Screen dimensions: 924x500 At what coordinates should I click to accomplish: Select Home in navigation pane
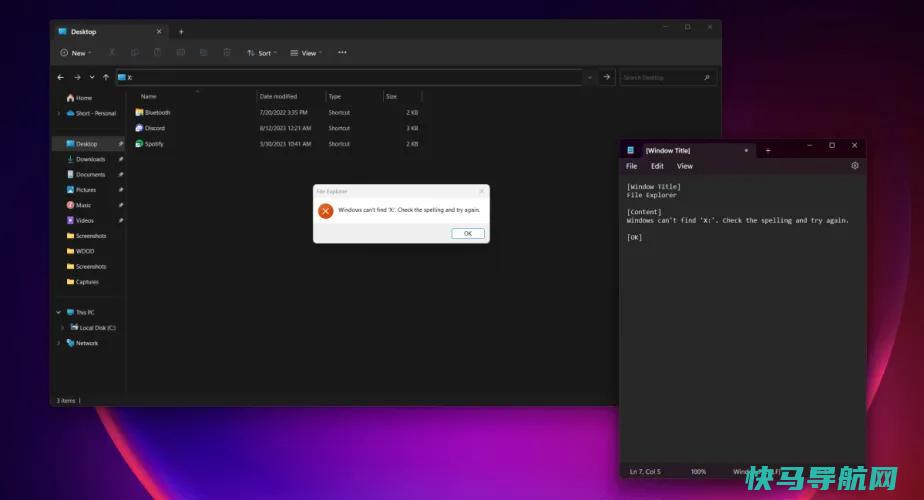pyautogui.click(x=80, y=98)
